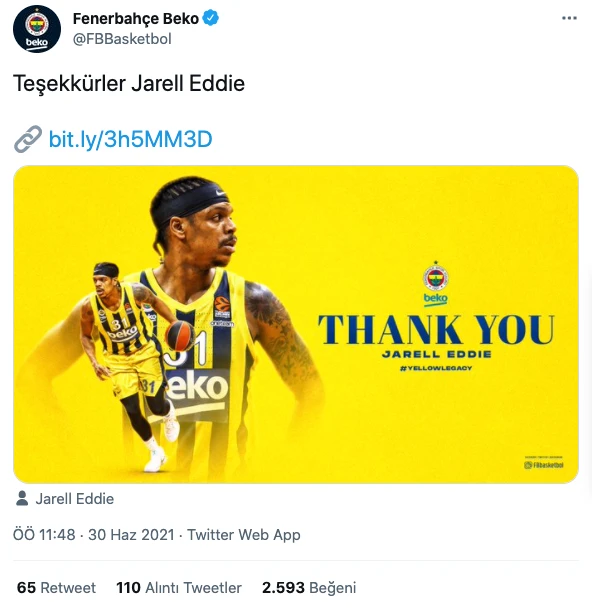Open the Thank You Jarell Eddie image
Image resolution: width=592 pixels, height=611 pixels.
[296, 324]
